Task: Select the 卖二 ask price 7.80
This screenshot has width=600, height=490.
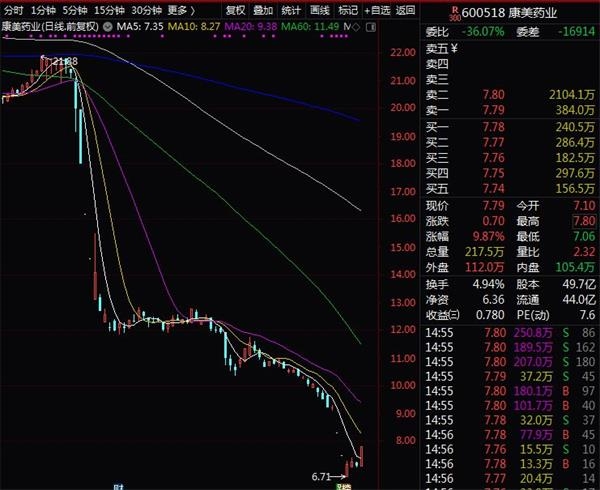Action: coord(493,95)
